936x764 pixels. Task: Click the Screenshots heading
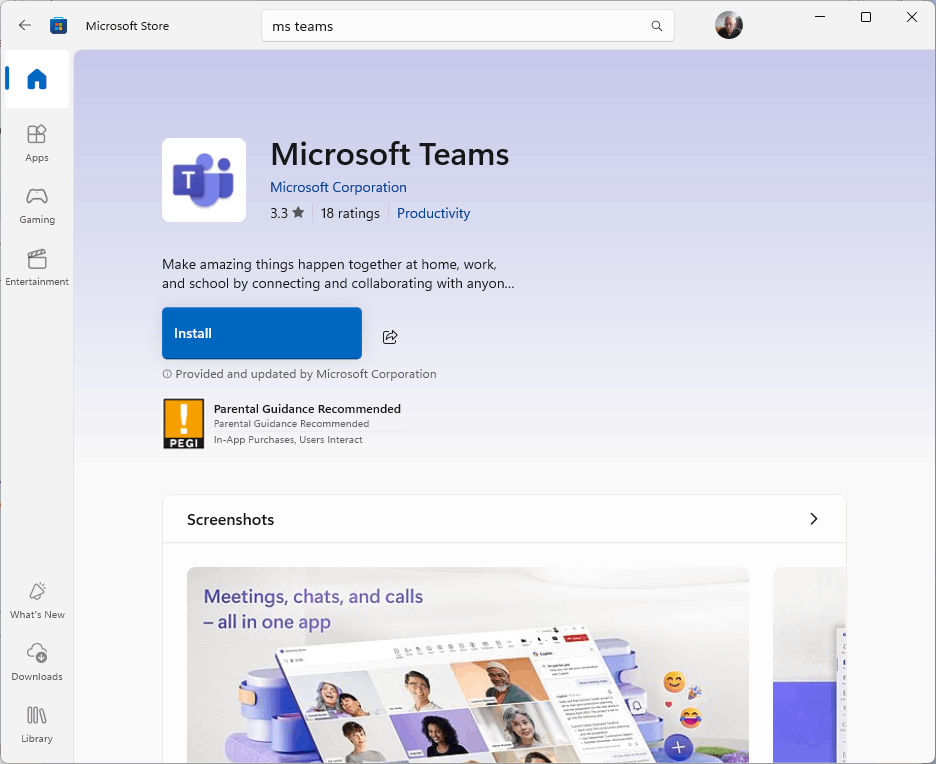tap(230, 519)
